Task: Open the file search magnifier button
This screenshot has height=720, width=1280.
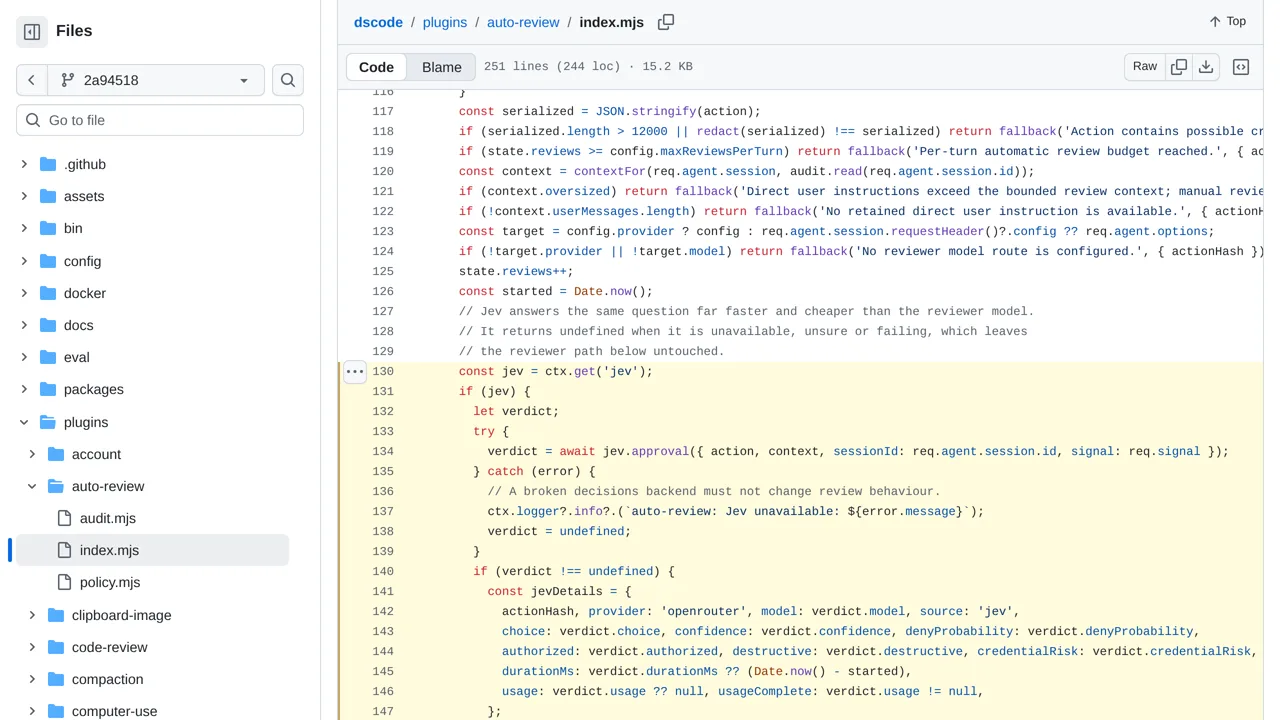Action: 288,80
